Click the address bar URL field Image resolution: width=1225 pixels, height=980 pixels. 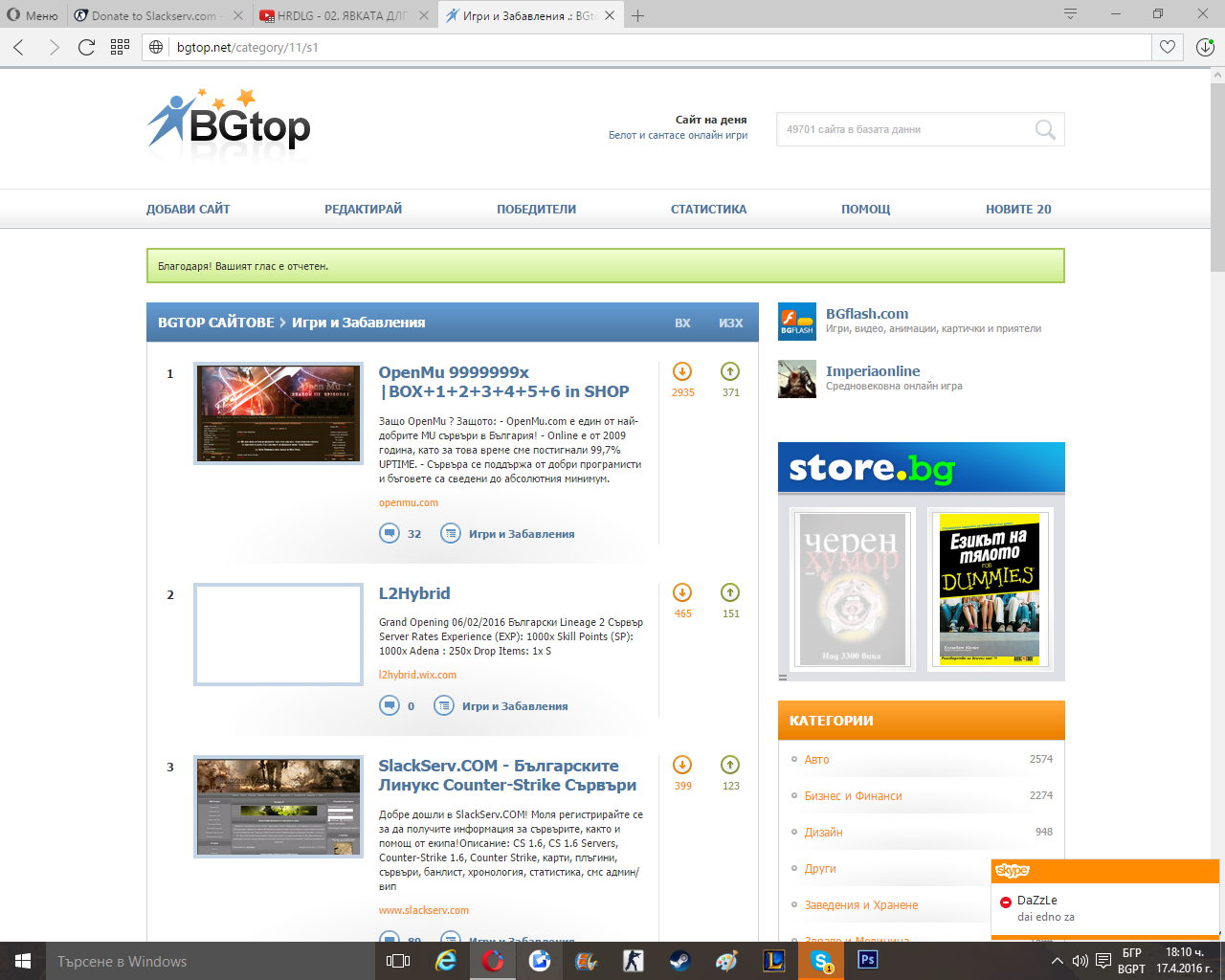pyautogui.click(x=660, y=47)
